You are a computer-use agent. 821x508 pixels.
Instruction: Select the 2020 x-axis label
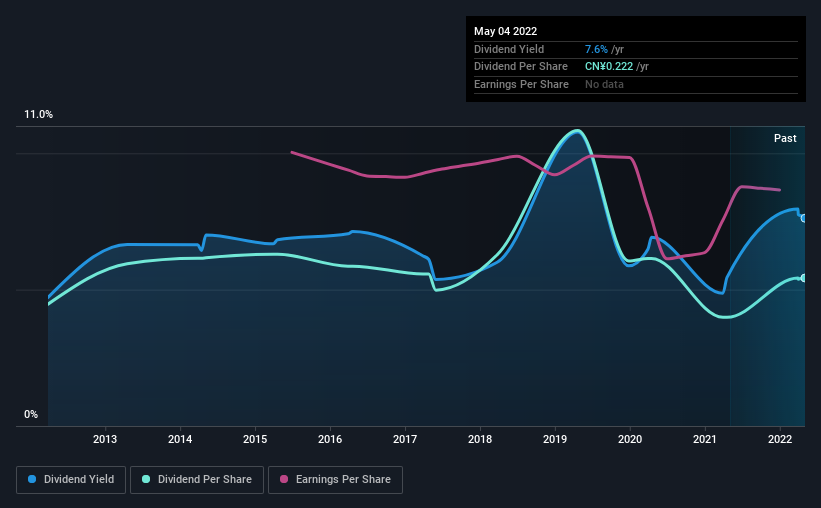(x=630, y=439)
